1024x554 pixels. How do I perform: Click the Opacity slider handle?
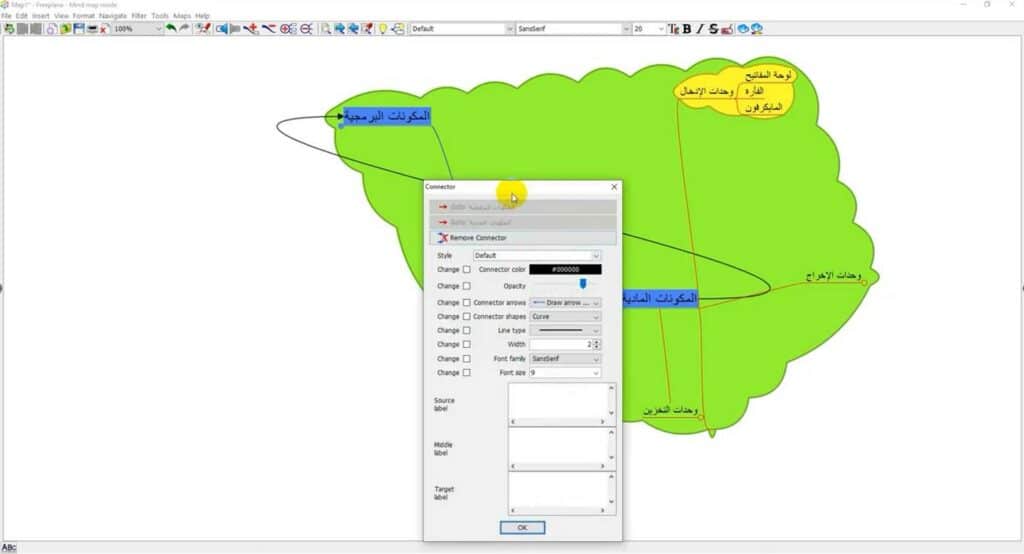click(x=583, y=284)
